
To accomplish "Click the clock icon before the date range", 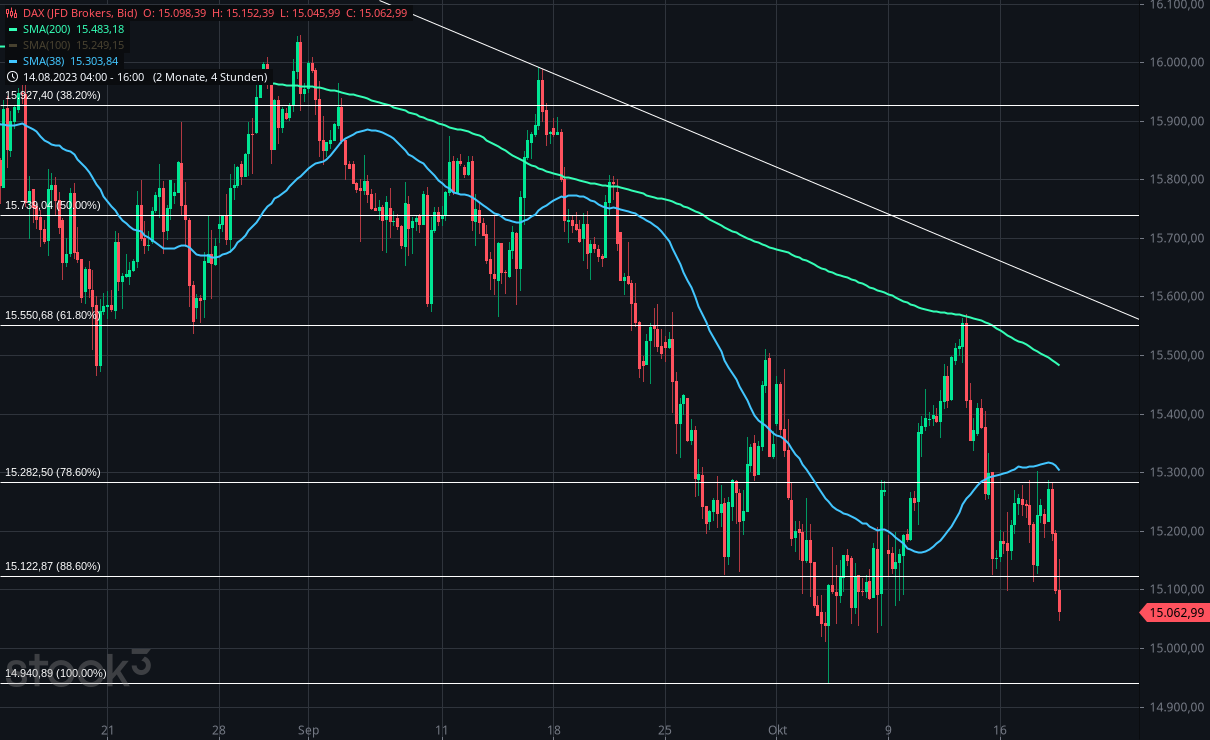I will point(12,77).
